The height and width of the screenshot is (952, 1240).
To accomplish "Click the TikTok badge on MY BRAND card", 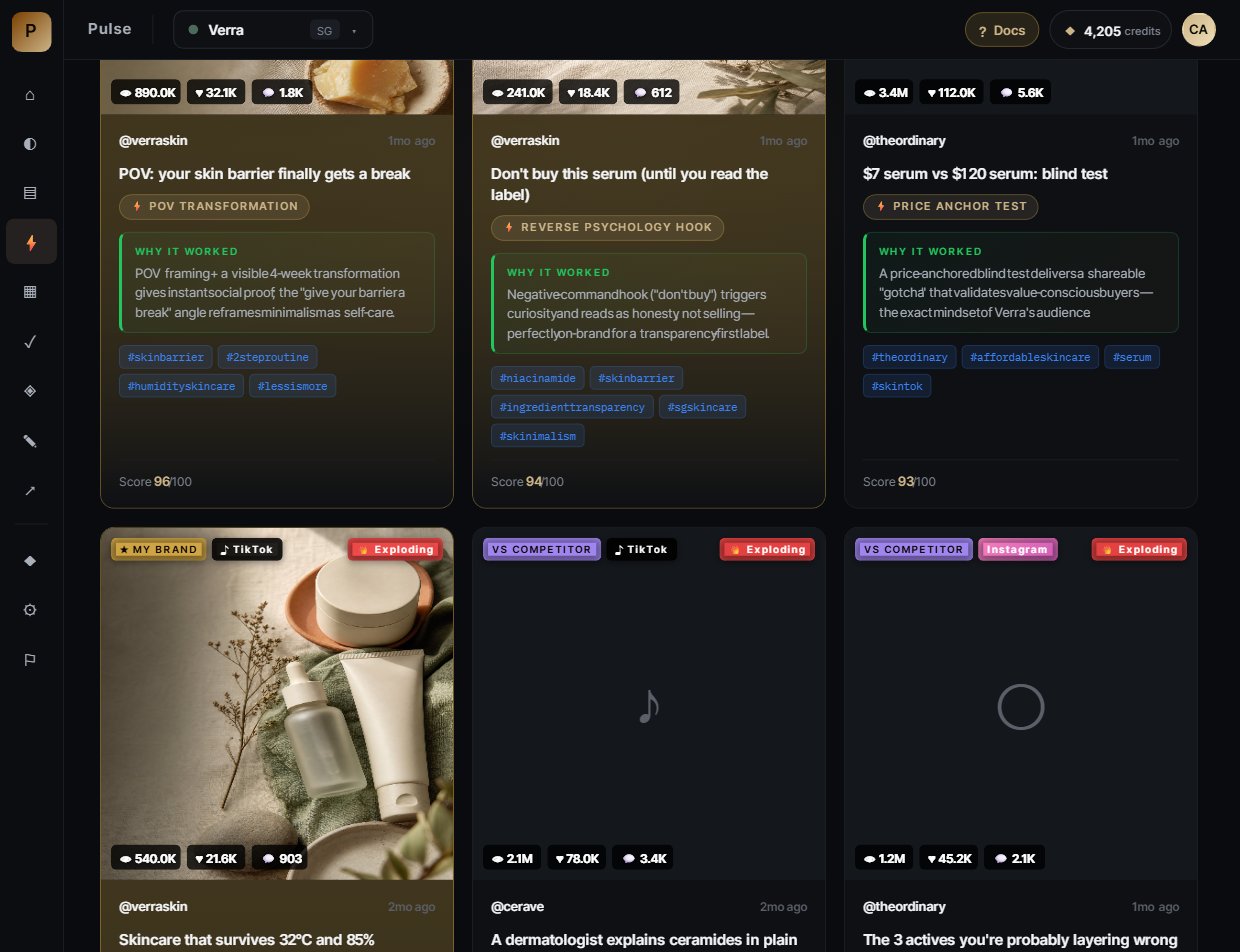I will (x=247, y=549).
